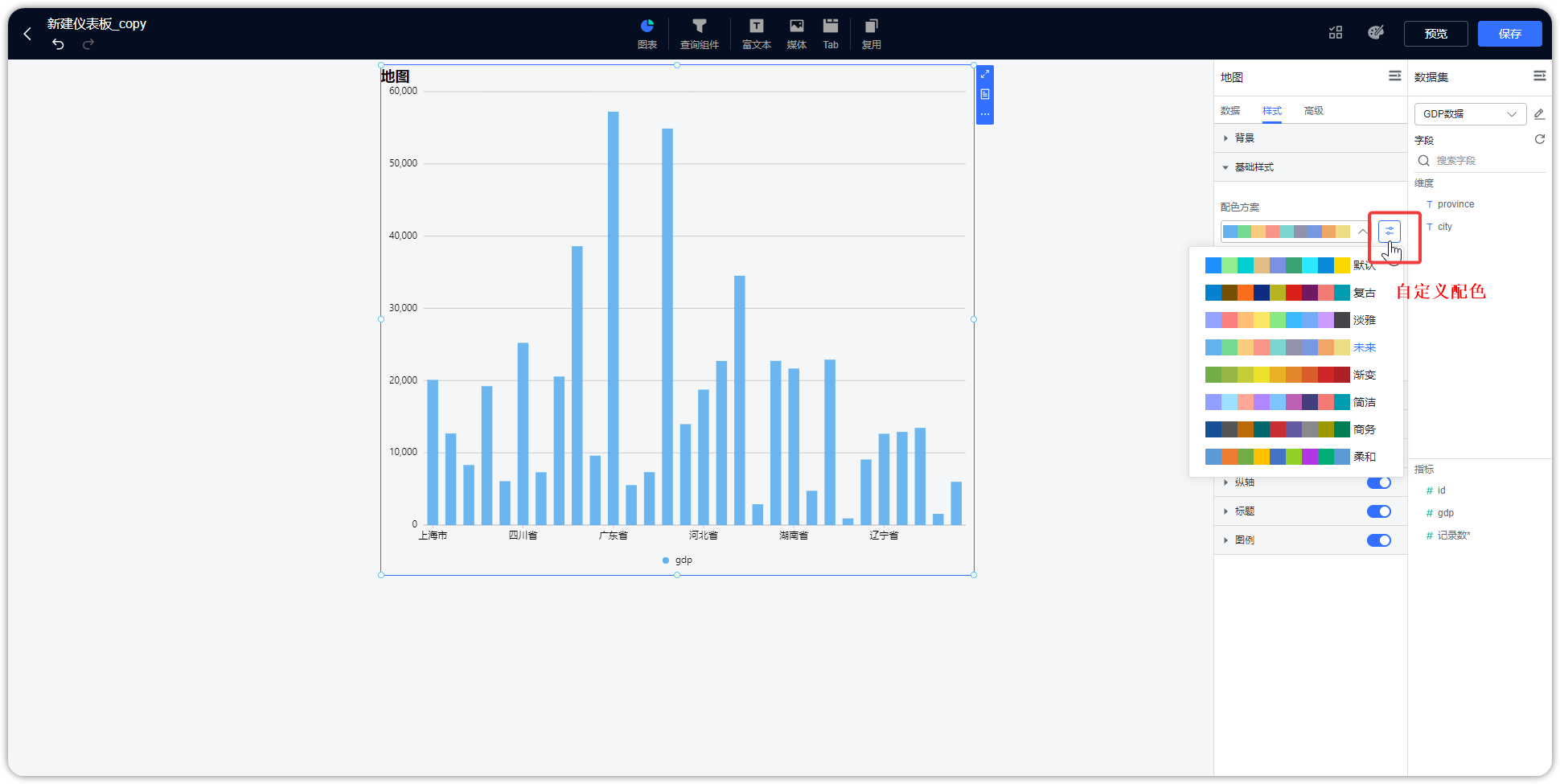Open the chart details document icon
Viewport: 1560px width, 784px height.
coord(985,94)
